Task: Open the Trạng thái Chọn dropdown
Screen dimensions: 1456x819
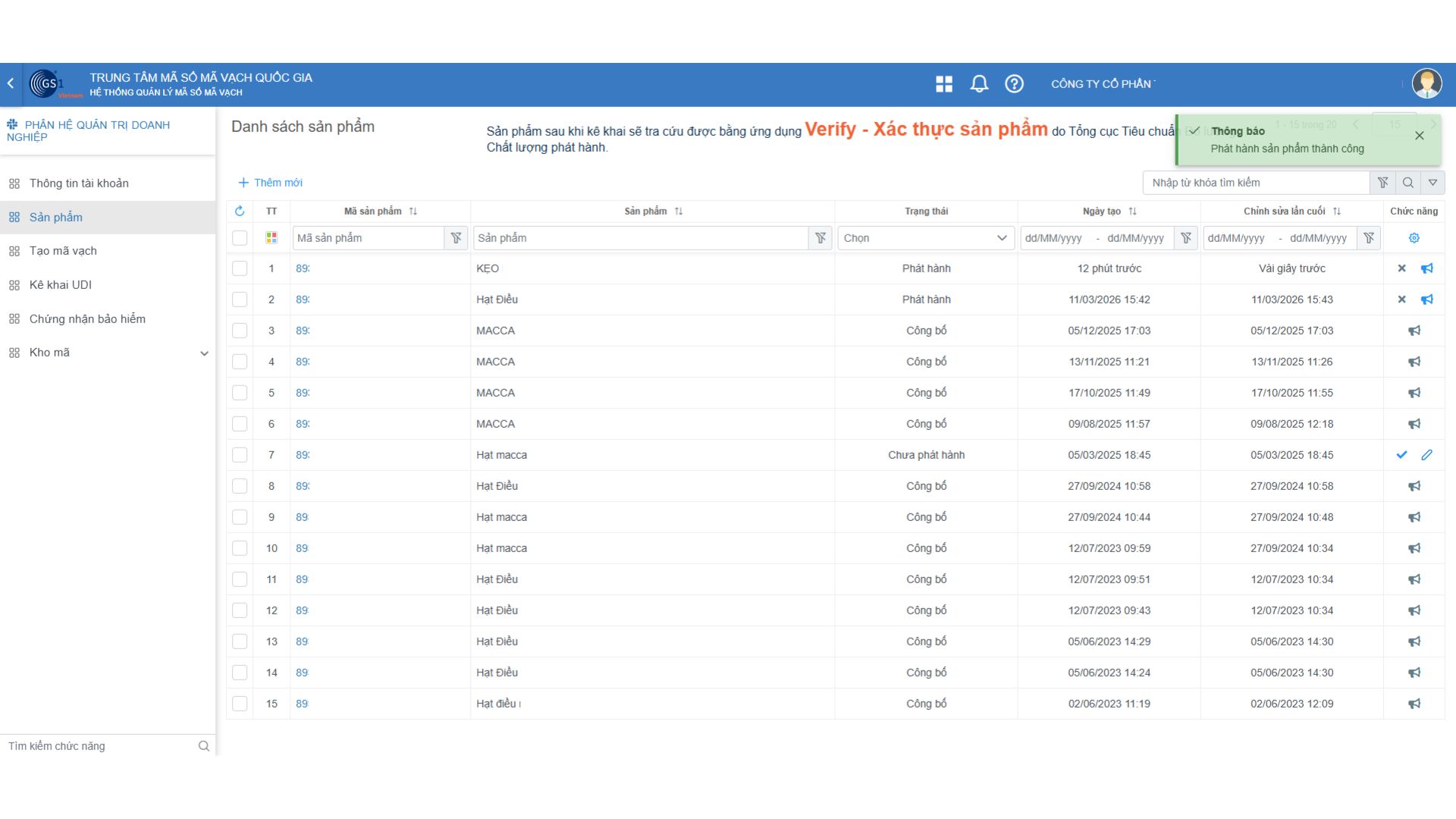Action: [x=925, y=238]
